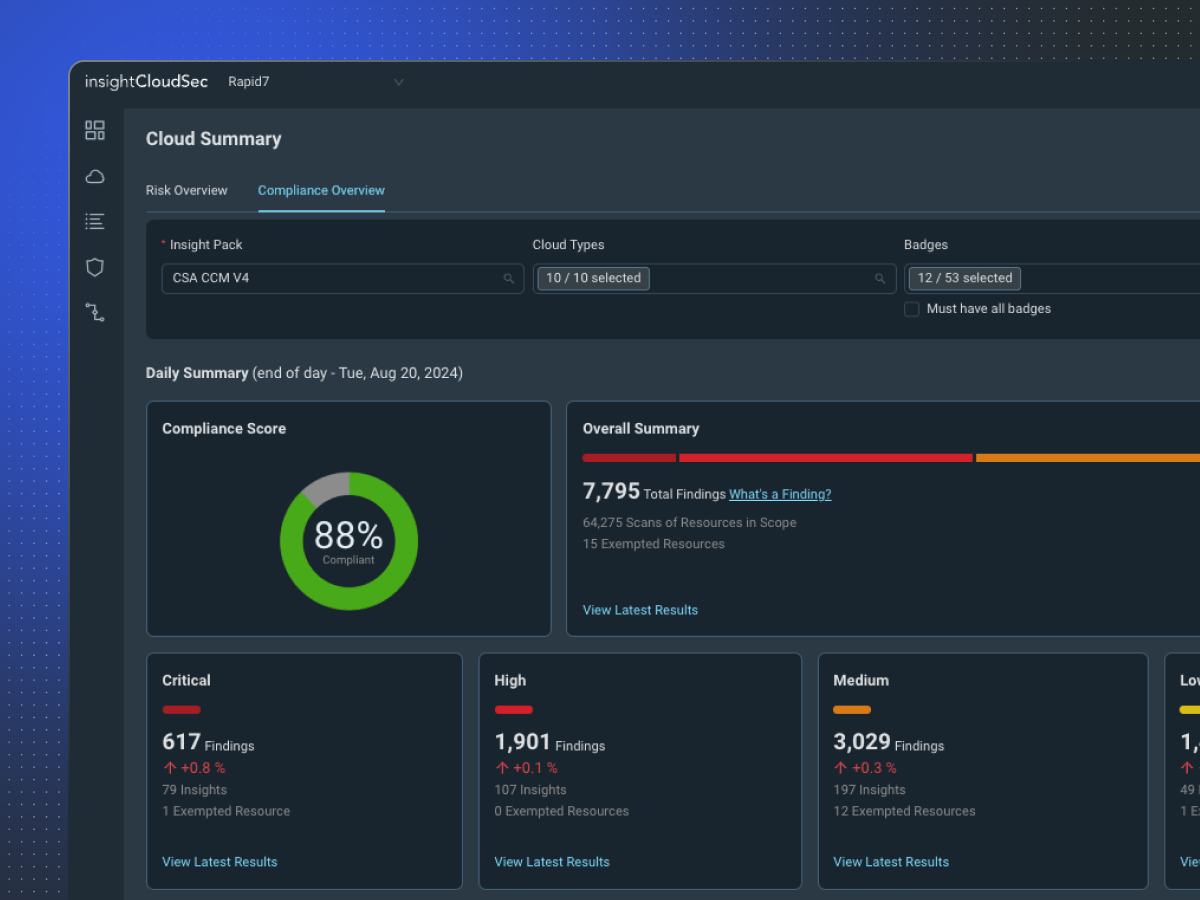Expand the Rapid7 organization dropdown

[x=398, y=82]
